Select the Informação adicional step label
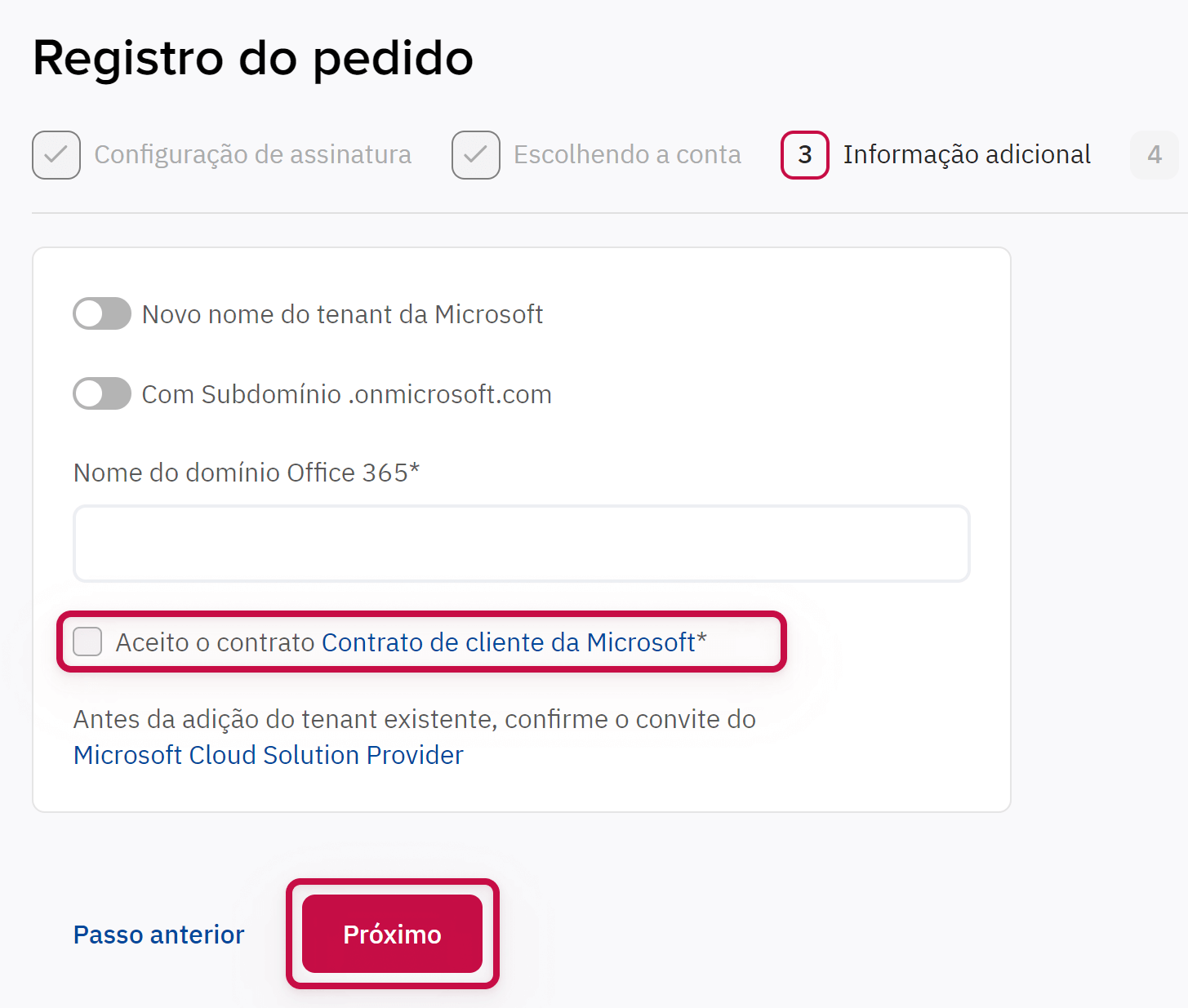1188x1008 pixels. [x=967, y=155]
